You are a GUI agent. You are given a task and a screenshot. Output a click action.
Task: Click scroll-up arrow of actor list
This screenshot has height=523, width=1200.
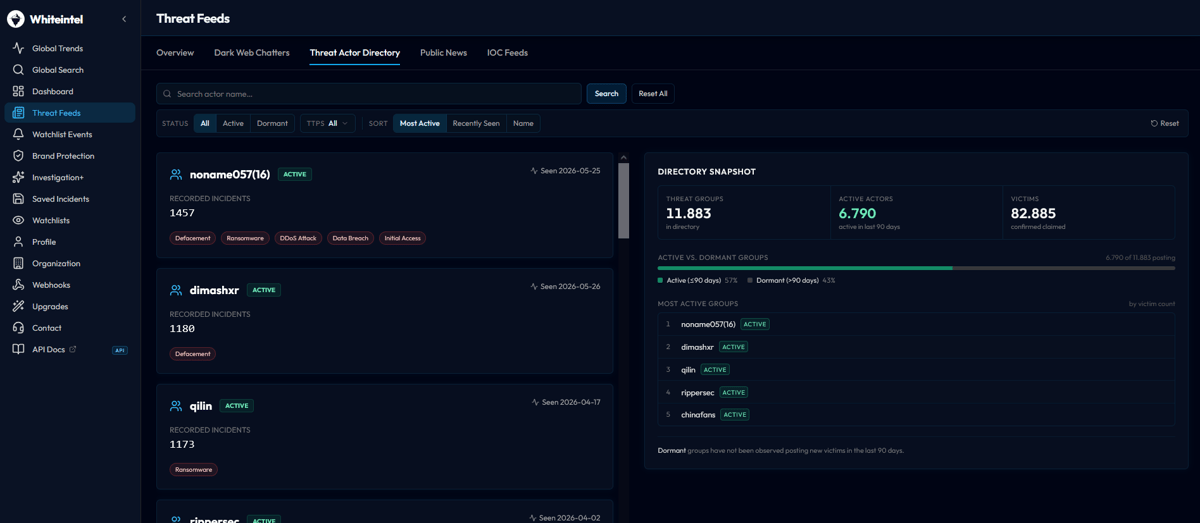[624, 157]
